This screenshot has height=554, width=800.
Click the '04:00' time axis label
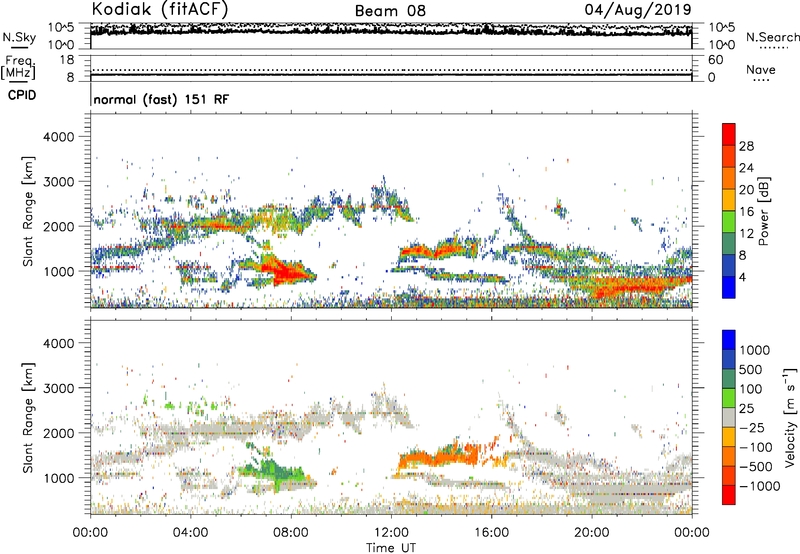[x=190, y=533]
